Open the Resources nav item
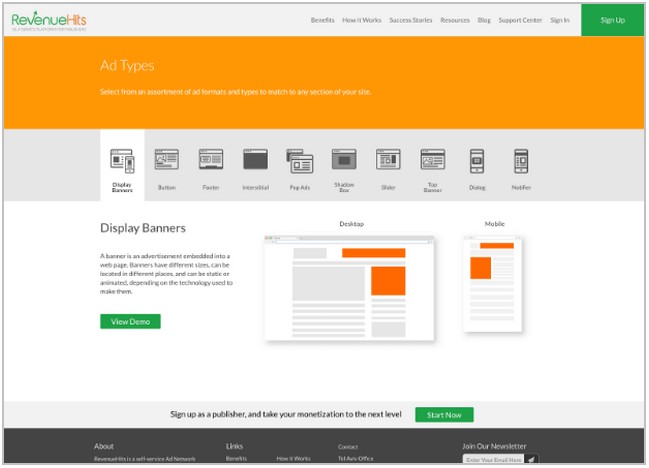 (x=455, y=20)
